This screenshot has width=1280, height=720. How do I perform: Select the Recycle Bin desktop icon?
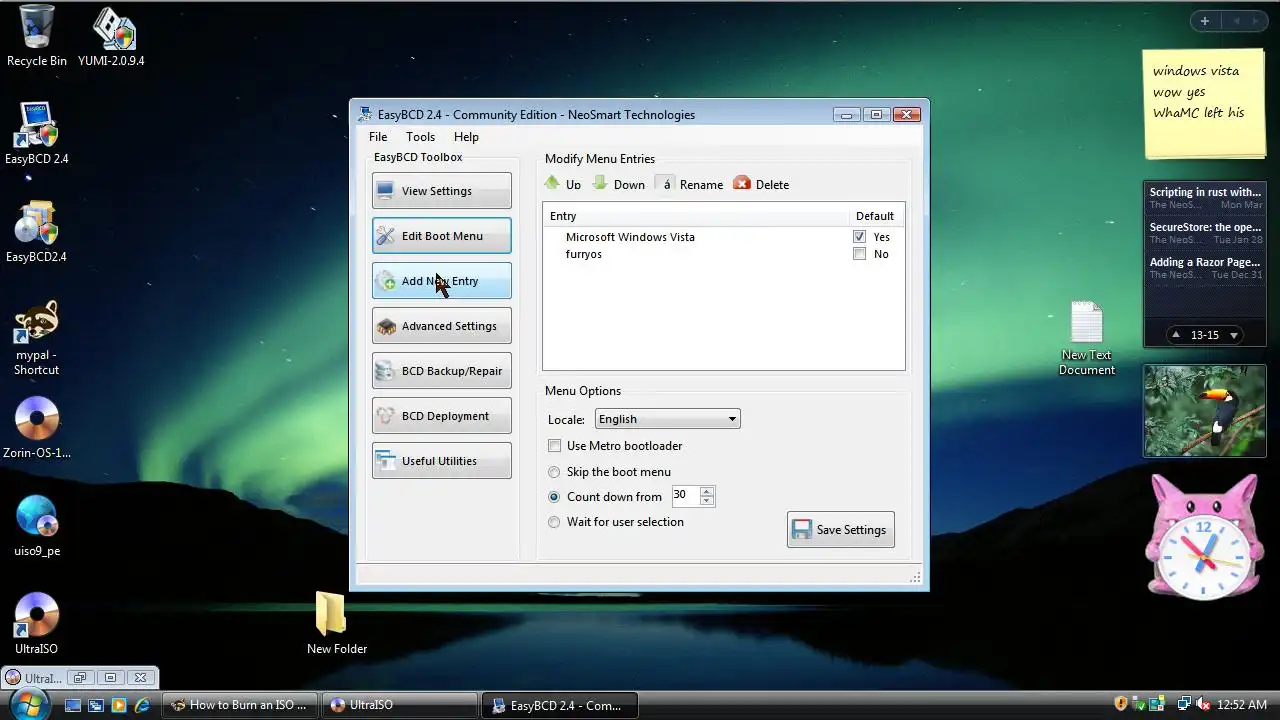pyautogui.click(x=37, y=36)
